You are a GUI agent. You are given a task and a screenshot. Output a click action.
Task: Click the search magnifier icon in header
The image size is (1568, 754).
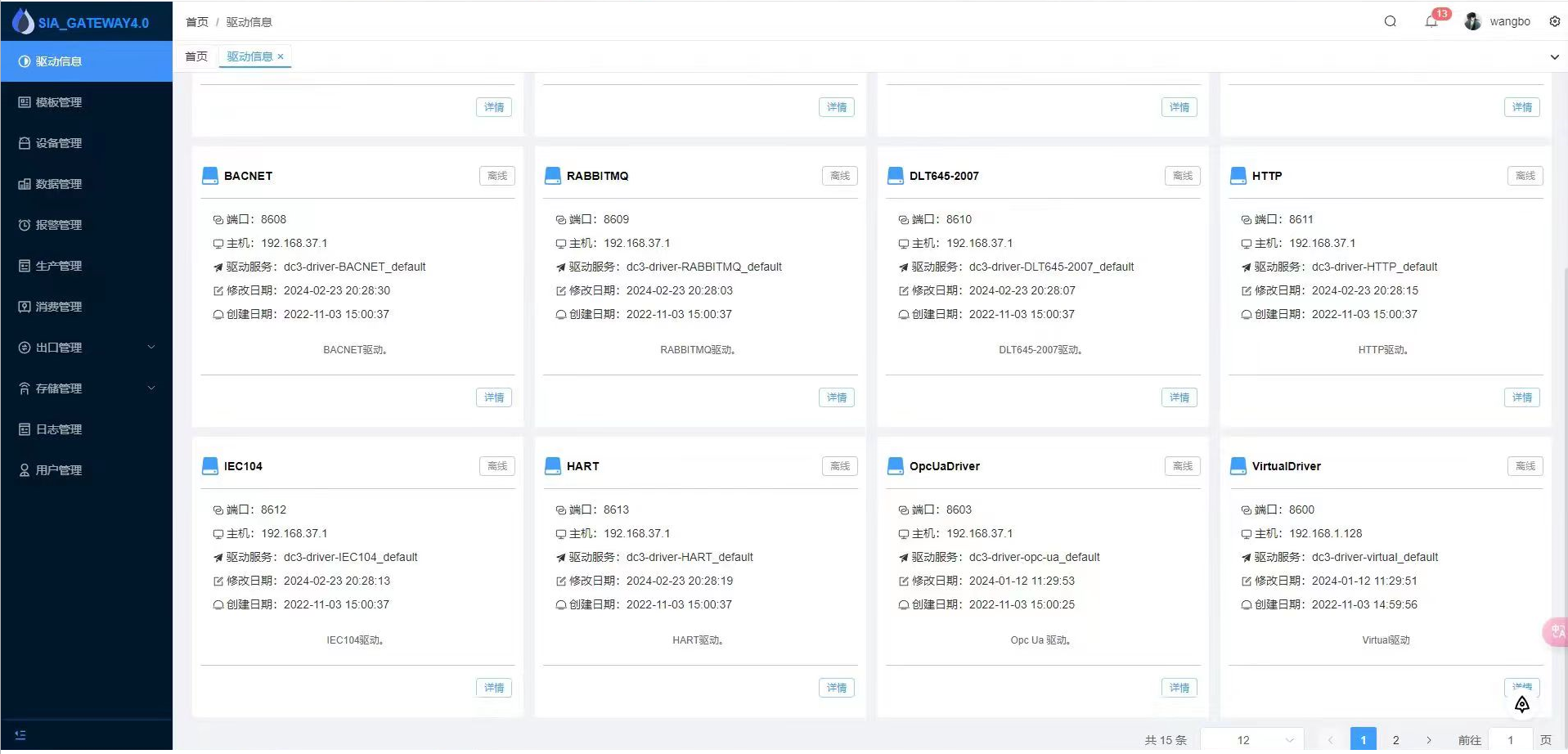coord(1390,21)
